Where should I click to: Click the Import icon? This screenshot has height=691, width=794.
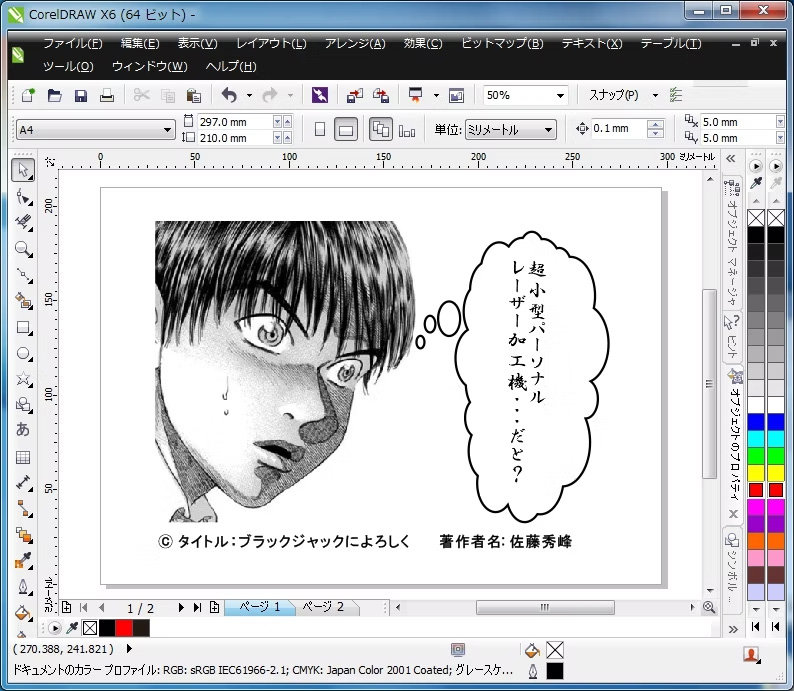point(354,95)
